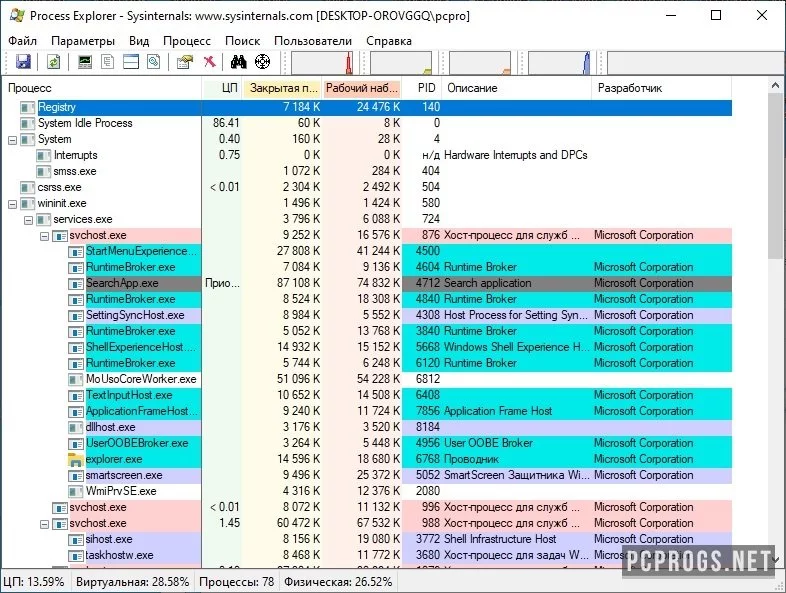Collapse the services.exe tree node
Viewport: 786px width, 593px height.
[29, 220]
